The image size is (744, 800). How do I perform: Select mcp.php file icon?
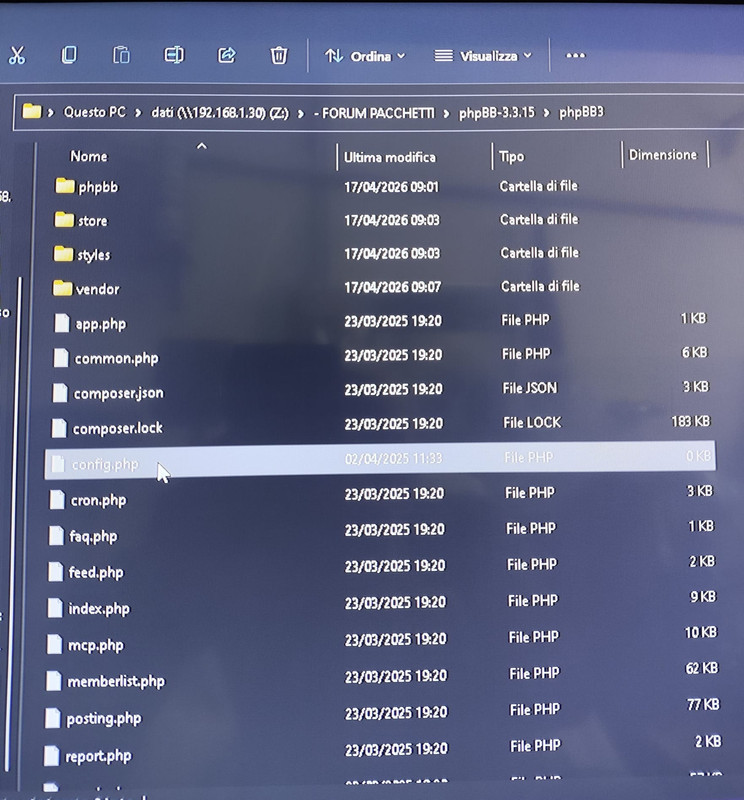pos(54,644)
